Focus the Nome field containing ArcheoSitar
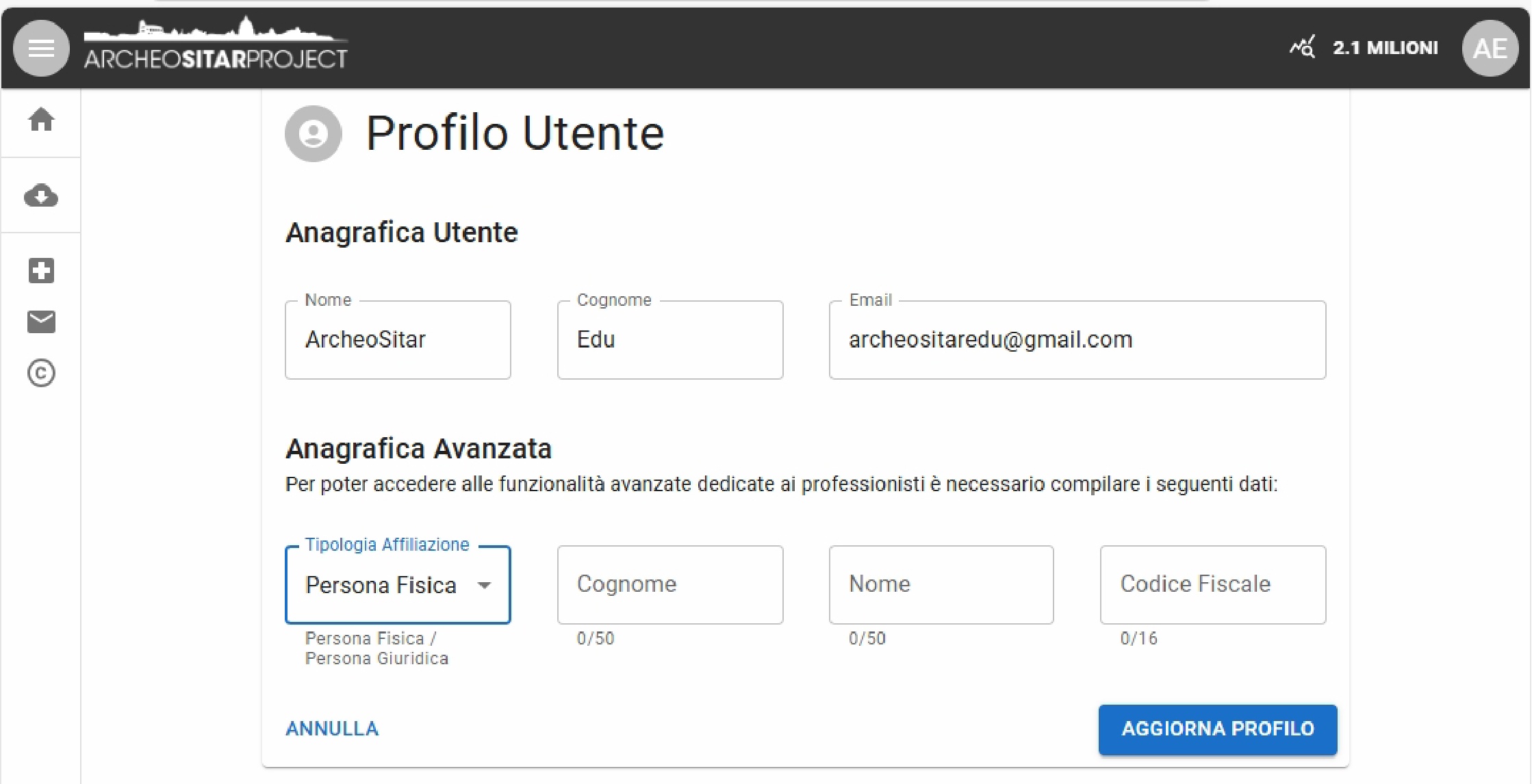The height and width of the screenshot is (784, 1532). coord(397,340)
